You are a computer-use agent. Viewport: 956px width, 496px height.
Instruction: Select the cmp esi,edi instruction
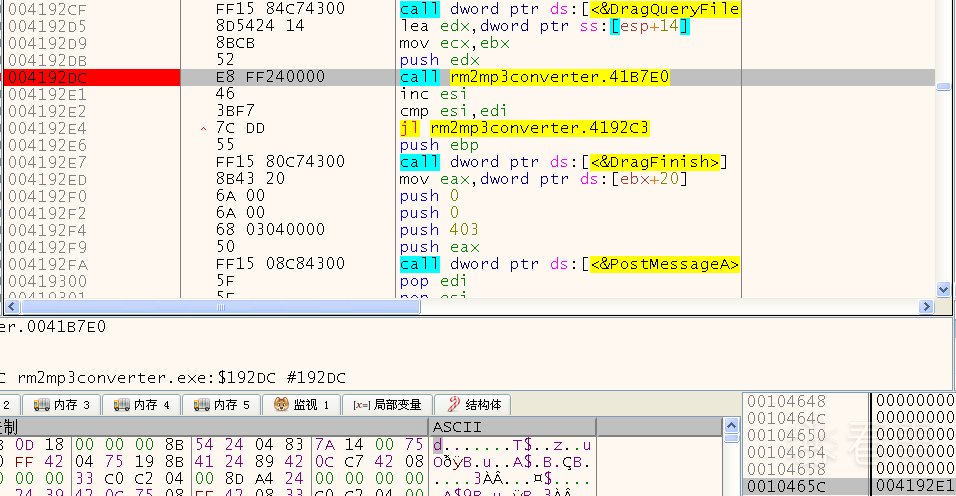453,112
